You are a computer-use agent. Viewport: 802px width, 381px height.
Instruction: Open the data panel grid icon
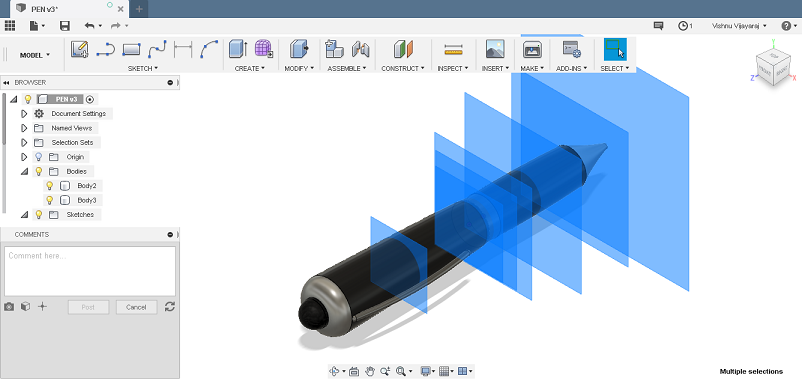pyautogui.click(x=9, y=26)
